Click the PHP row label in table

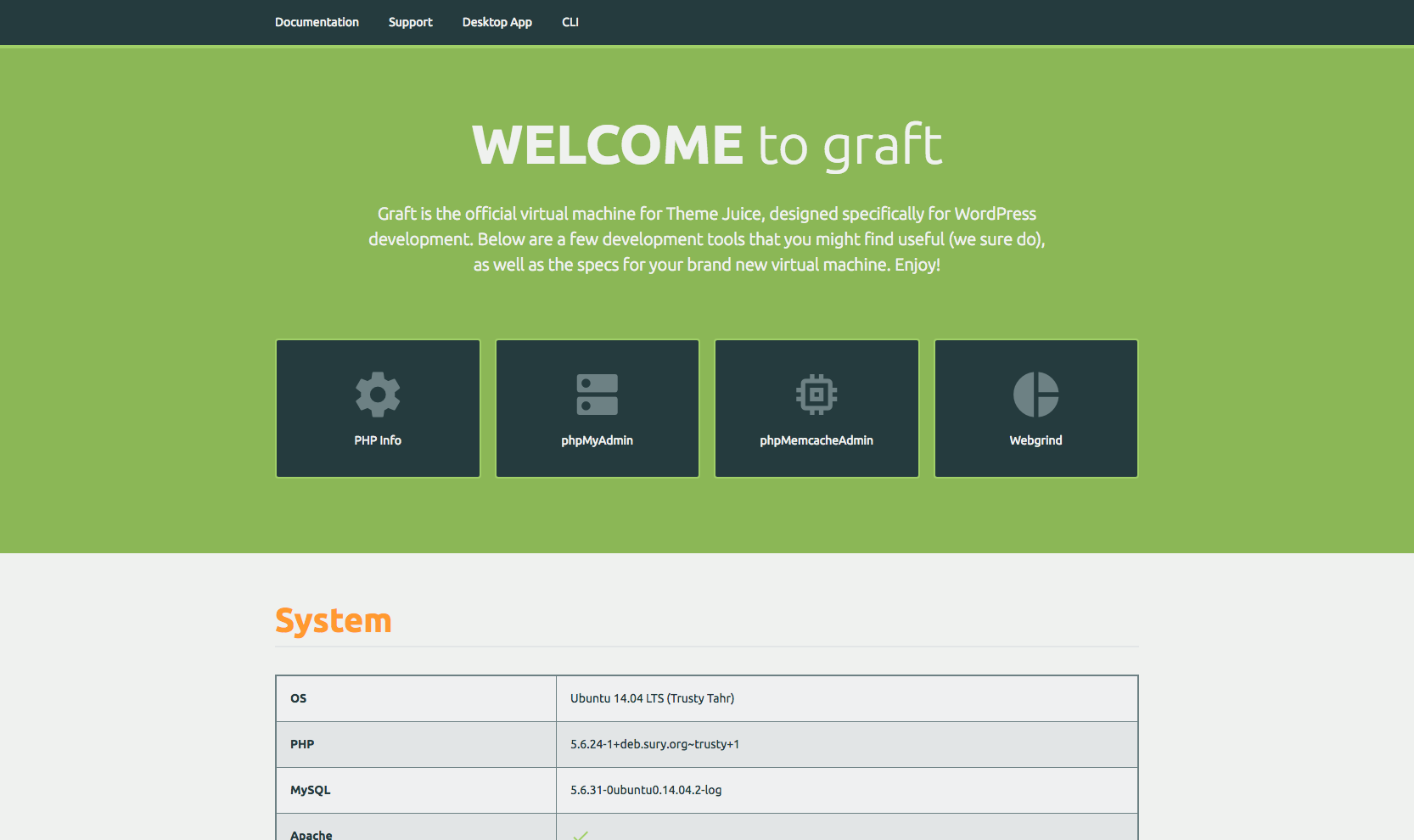[302, 744]
